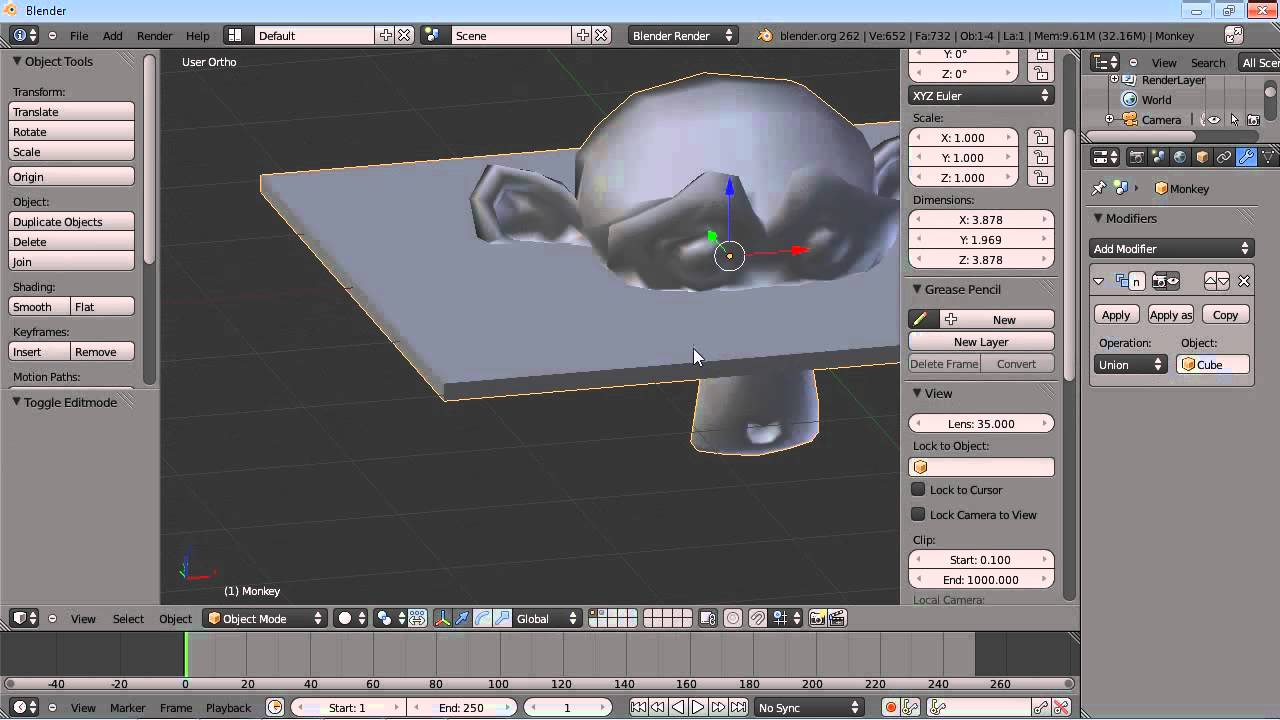
Task: Toggle modifier render and viewport visibility
Action: 1166,281
